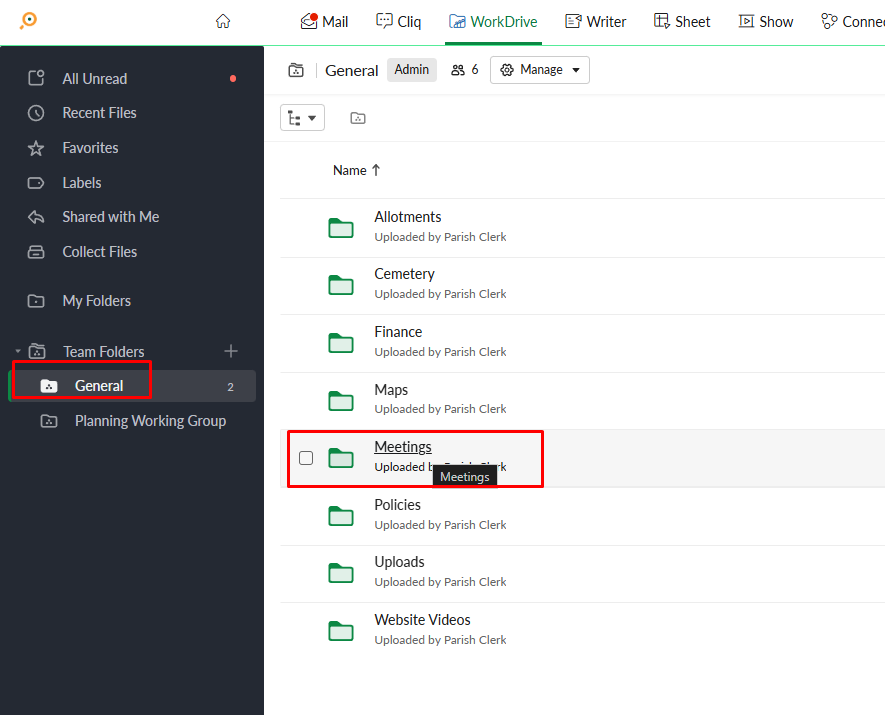Switch to the Mail app tab

tap(324, 21)
